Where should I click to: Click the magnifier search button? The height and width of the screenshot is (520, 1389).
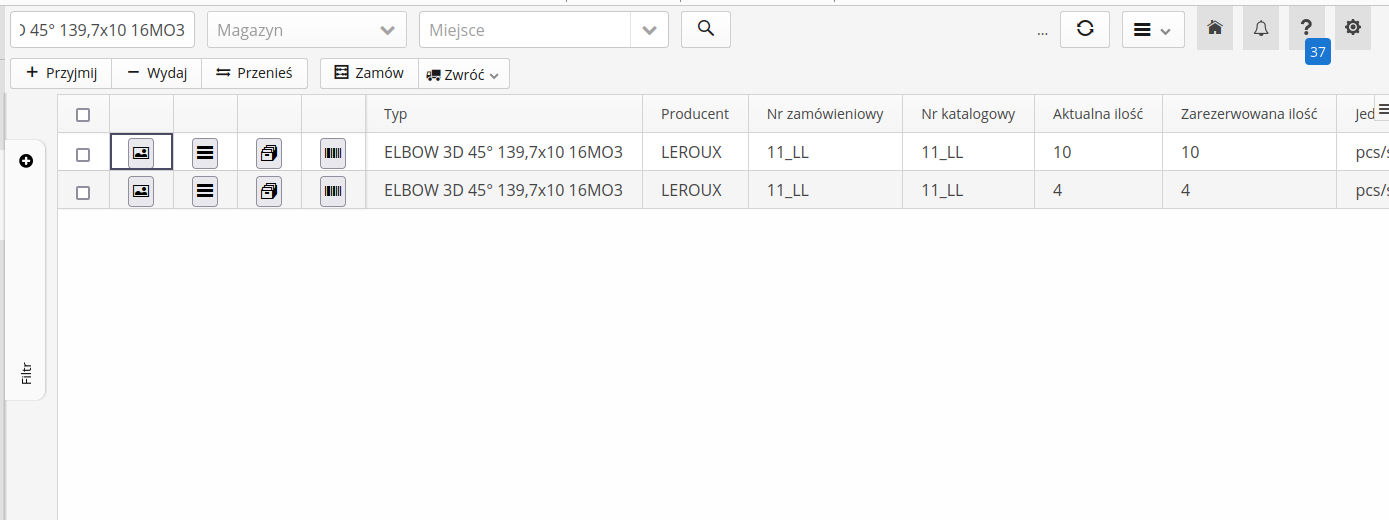[x=705, y=29]
